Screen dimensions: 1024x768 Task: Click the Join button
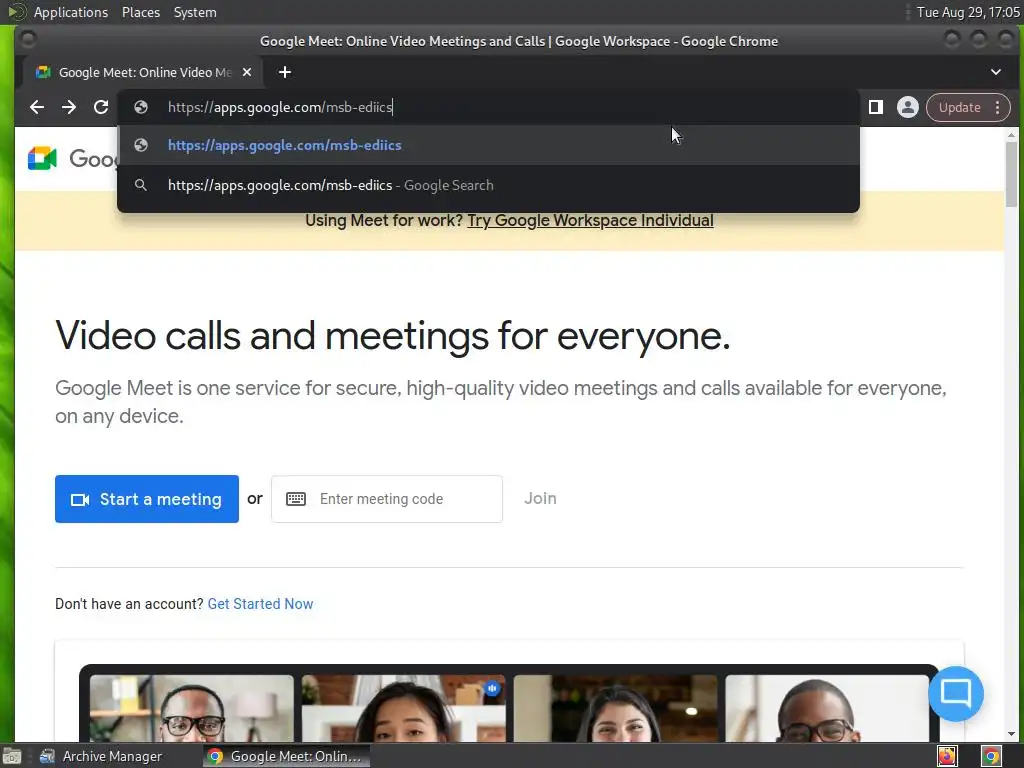coord(540,498)
